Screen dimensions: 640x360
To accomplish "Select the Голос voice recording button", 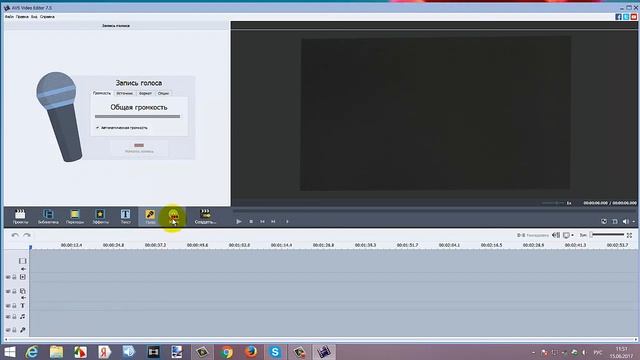I will point(150,217).
